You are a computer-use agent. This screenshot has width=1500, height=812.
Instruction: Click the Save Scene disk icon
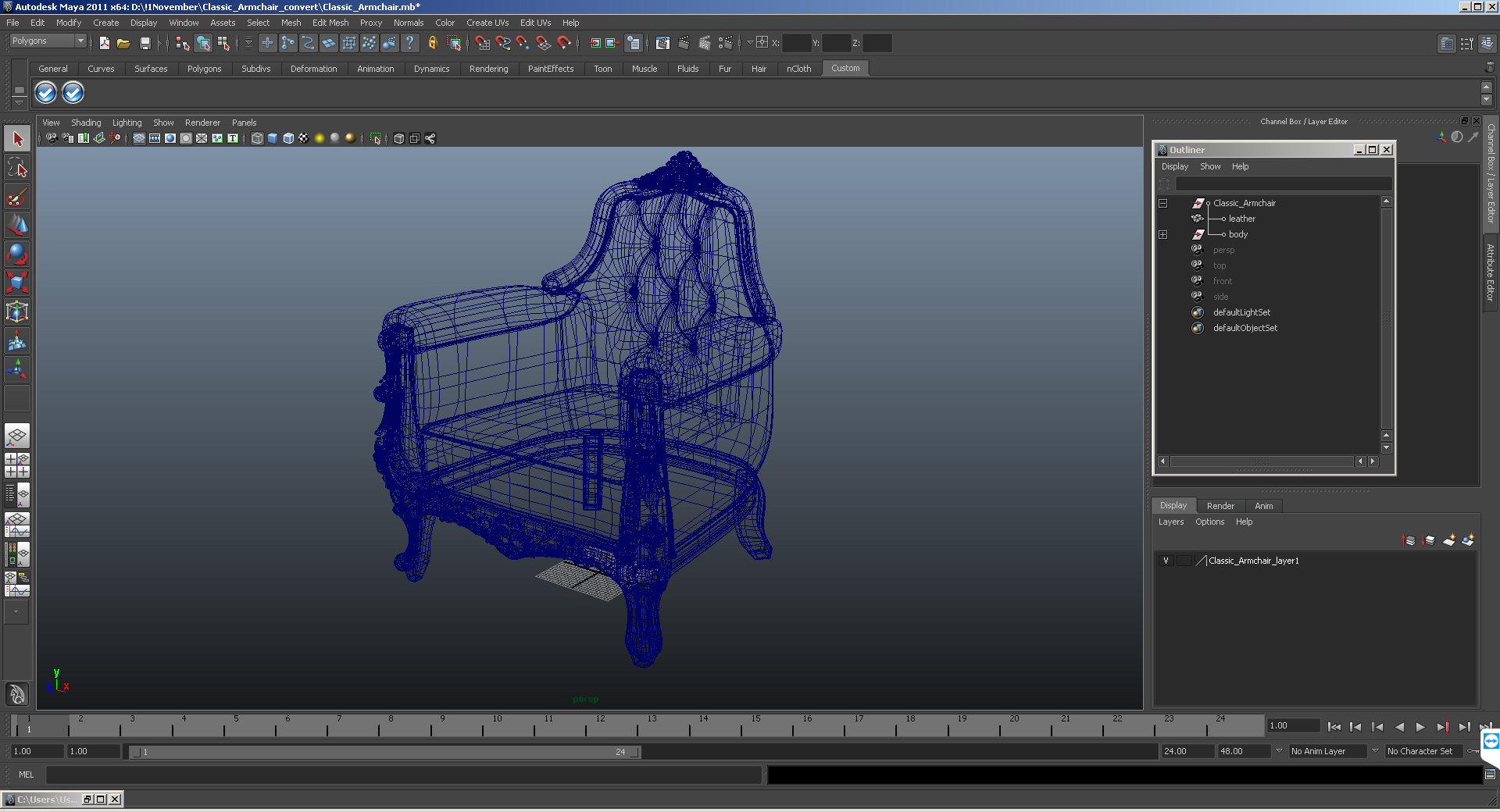click(x=145, y=43)
